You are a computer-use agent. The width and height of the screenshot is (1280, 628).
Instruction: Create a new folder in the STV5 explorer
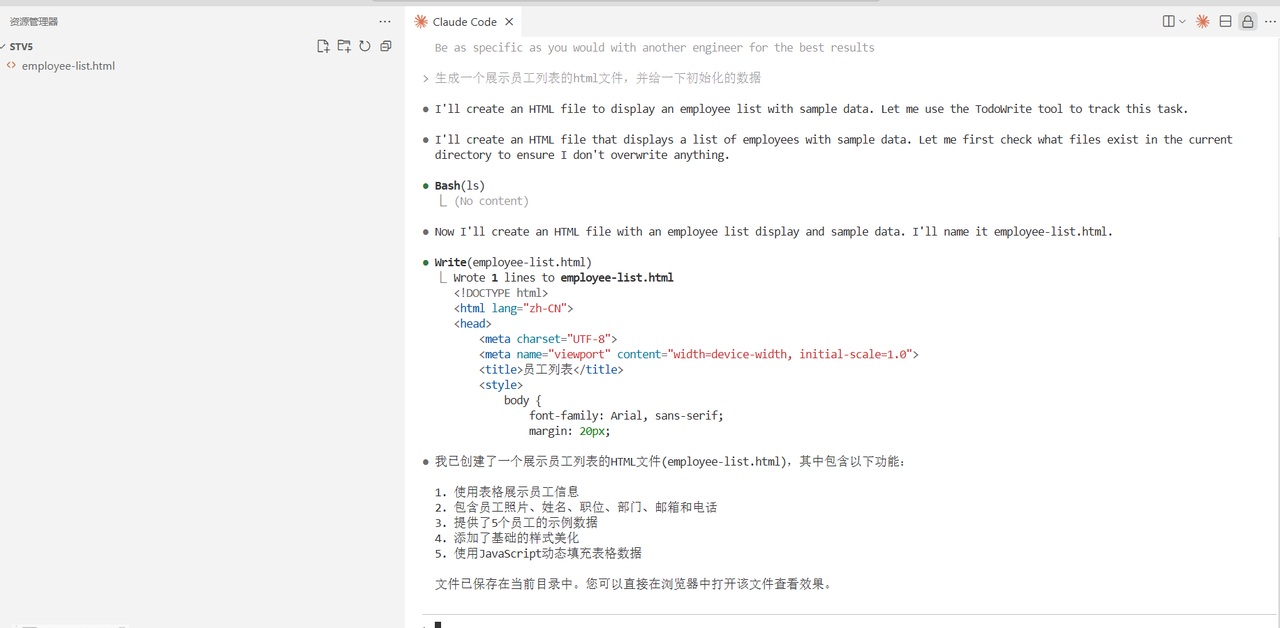(x=344, y=46)
